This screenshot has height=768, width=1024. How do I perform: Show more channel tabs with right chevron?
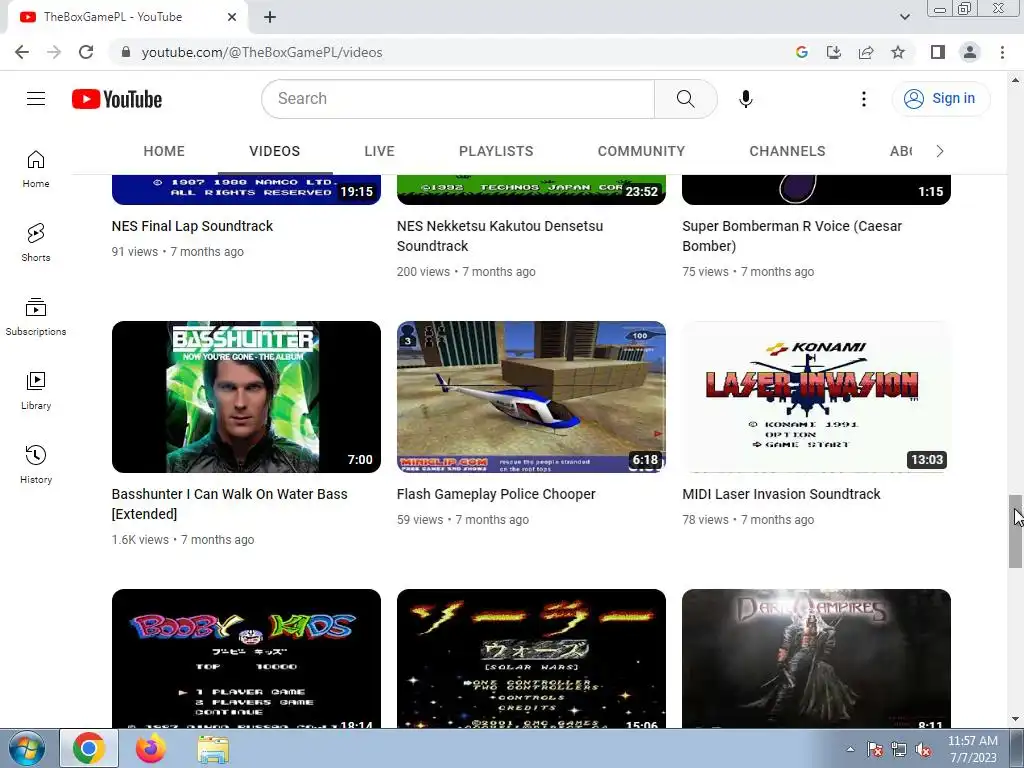939,152
